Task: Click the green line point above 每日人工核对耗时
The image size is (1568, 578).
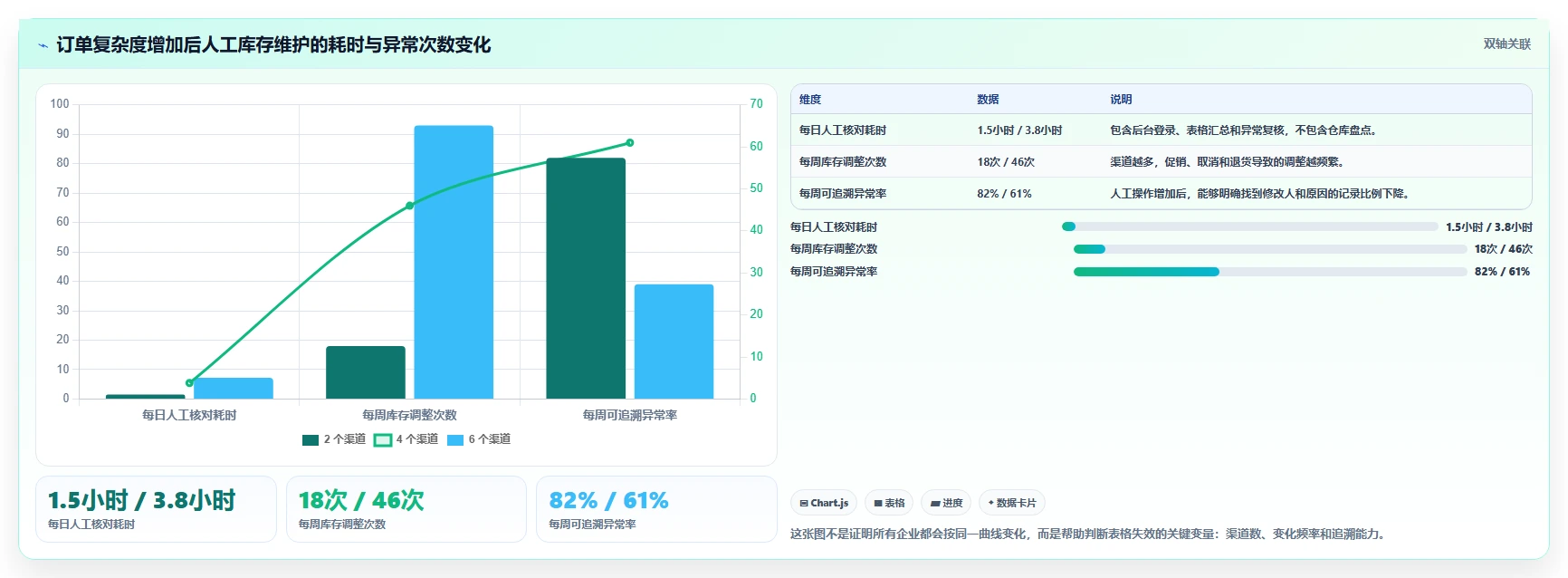Action: point(189,383)
